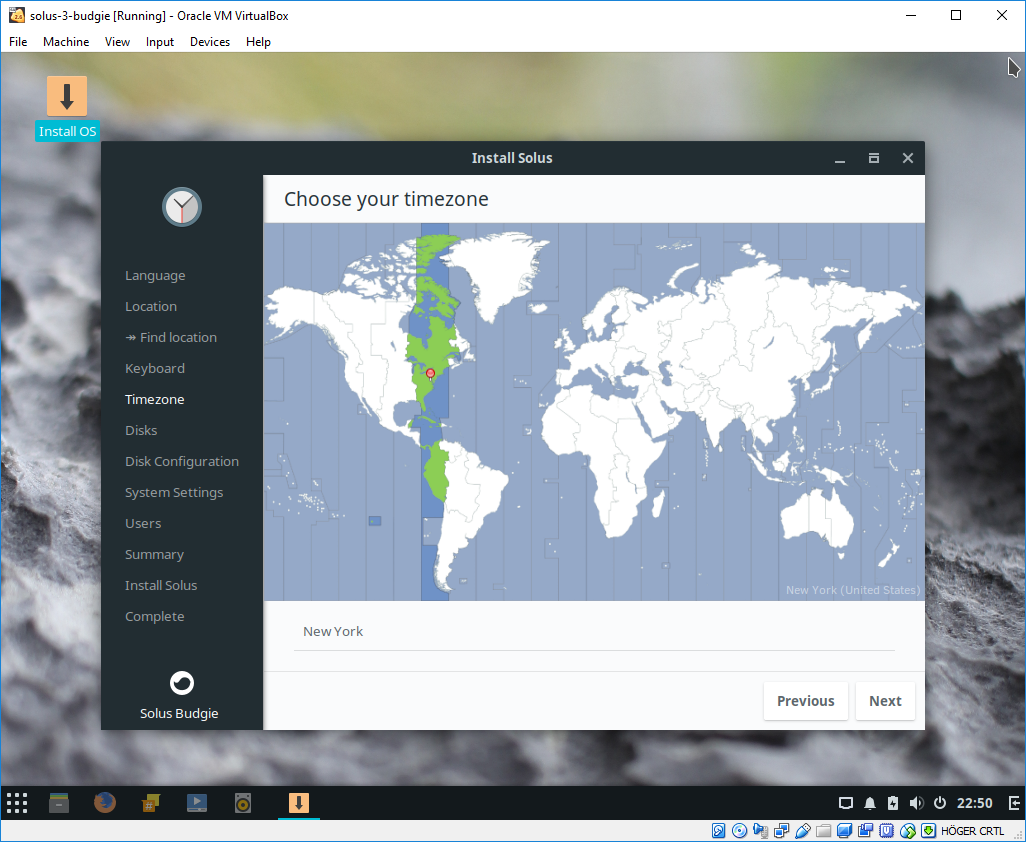Click the VirtualBox mouse integration status icon
This screenshot has height=842, width=1026.
[907, 831]
